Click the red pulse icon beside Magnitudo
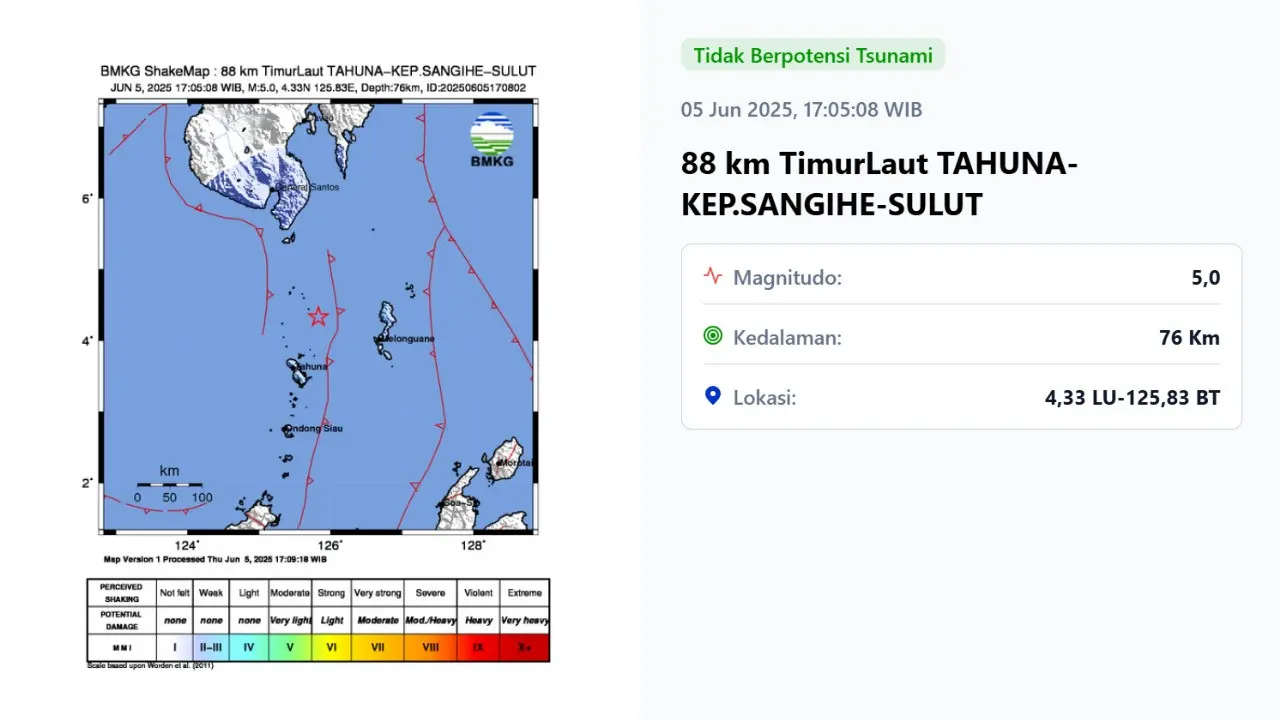The width and height of the screenshot is (1280, 720). pos(713,276)
